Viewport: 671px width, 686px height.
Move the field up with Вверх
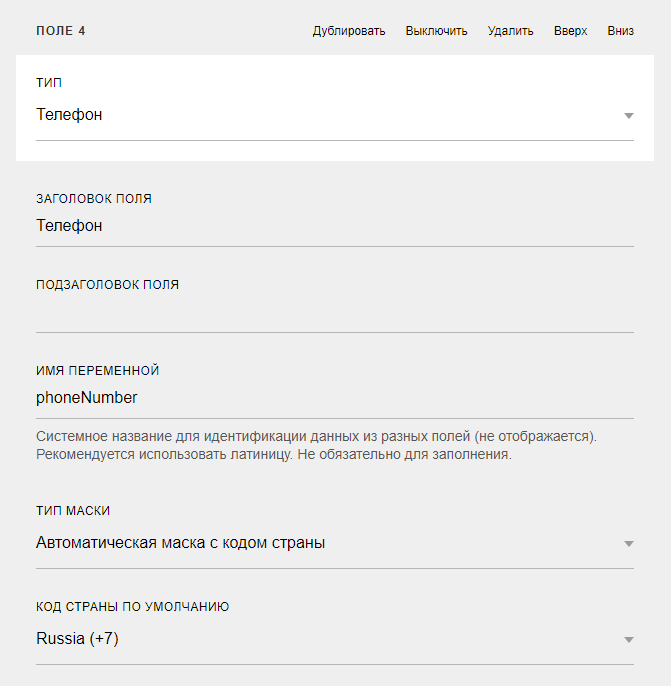pos(570,31)
